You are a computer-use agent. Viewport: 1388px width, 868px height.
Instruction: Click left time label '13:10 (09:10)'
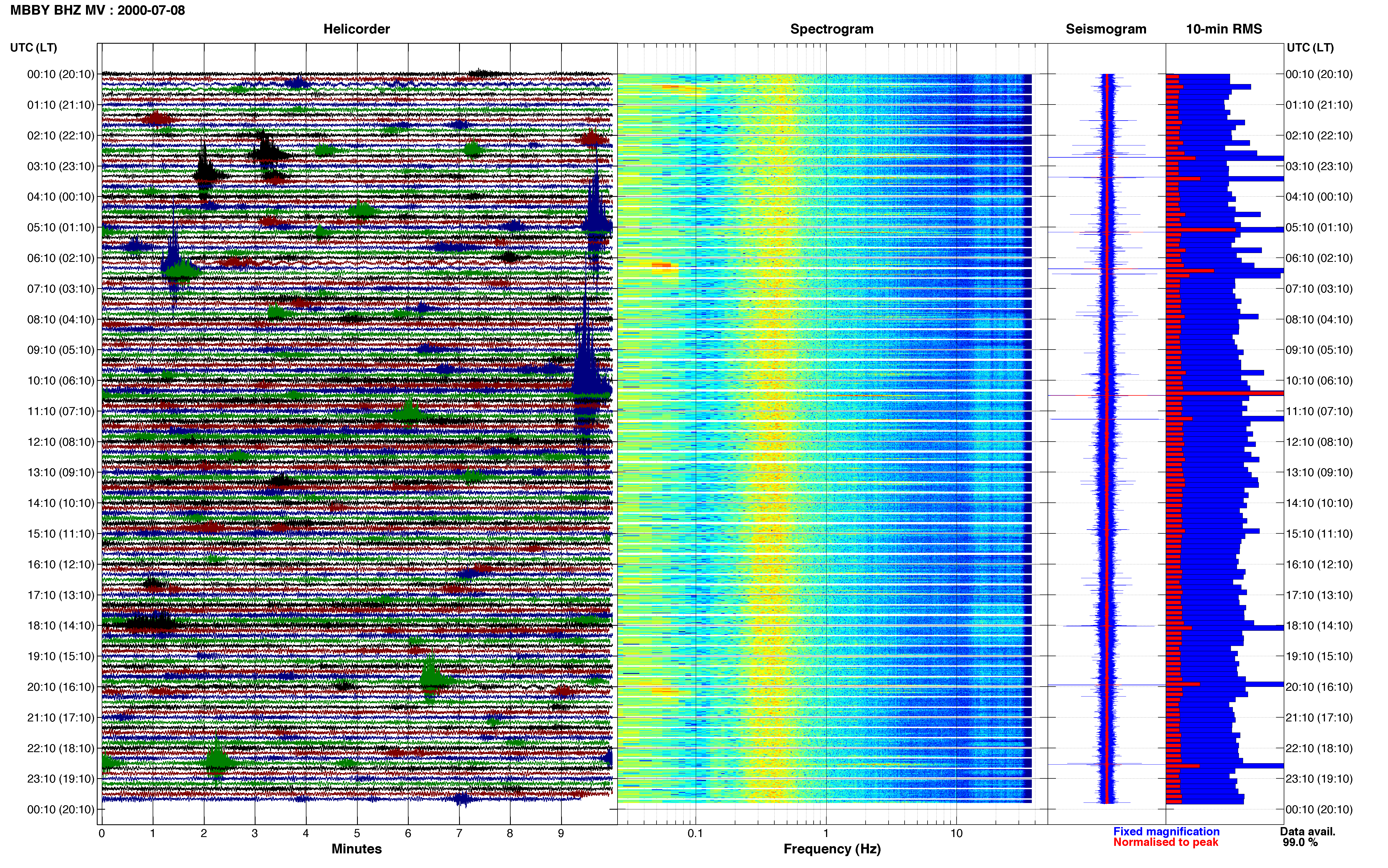point(61,472)
